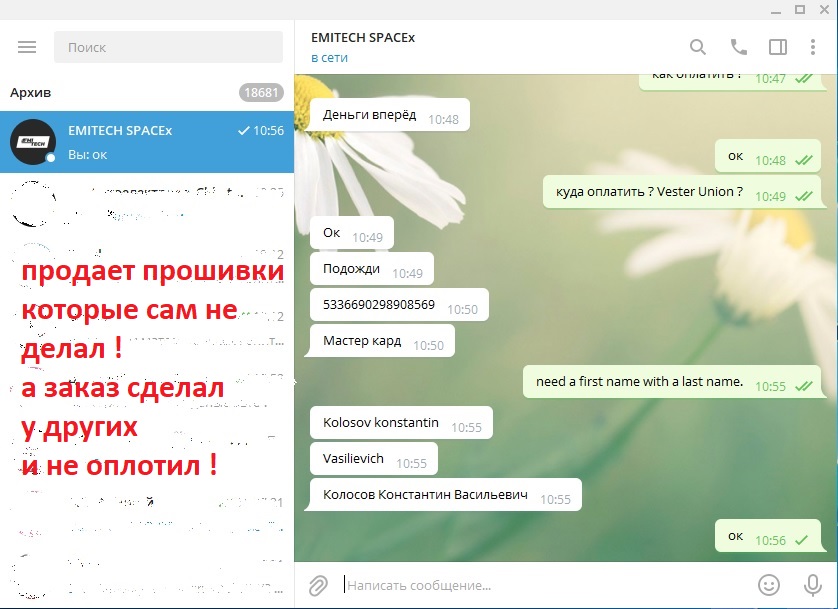
Task: Open the emoji picker smiley icon
Action: [x=768, y=585]
